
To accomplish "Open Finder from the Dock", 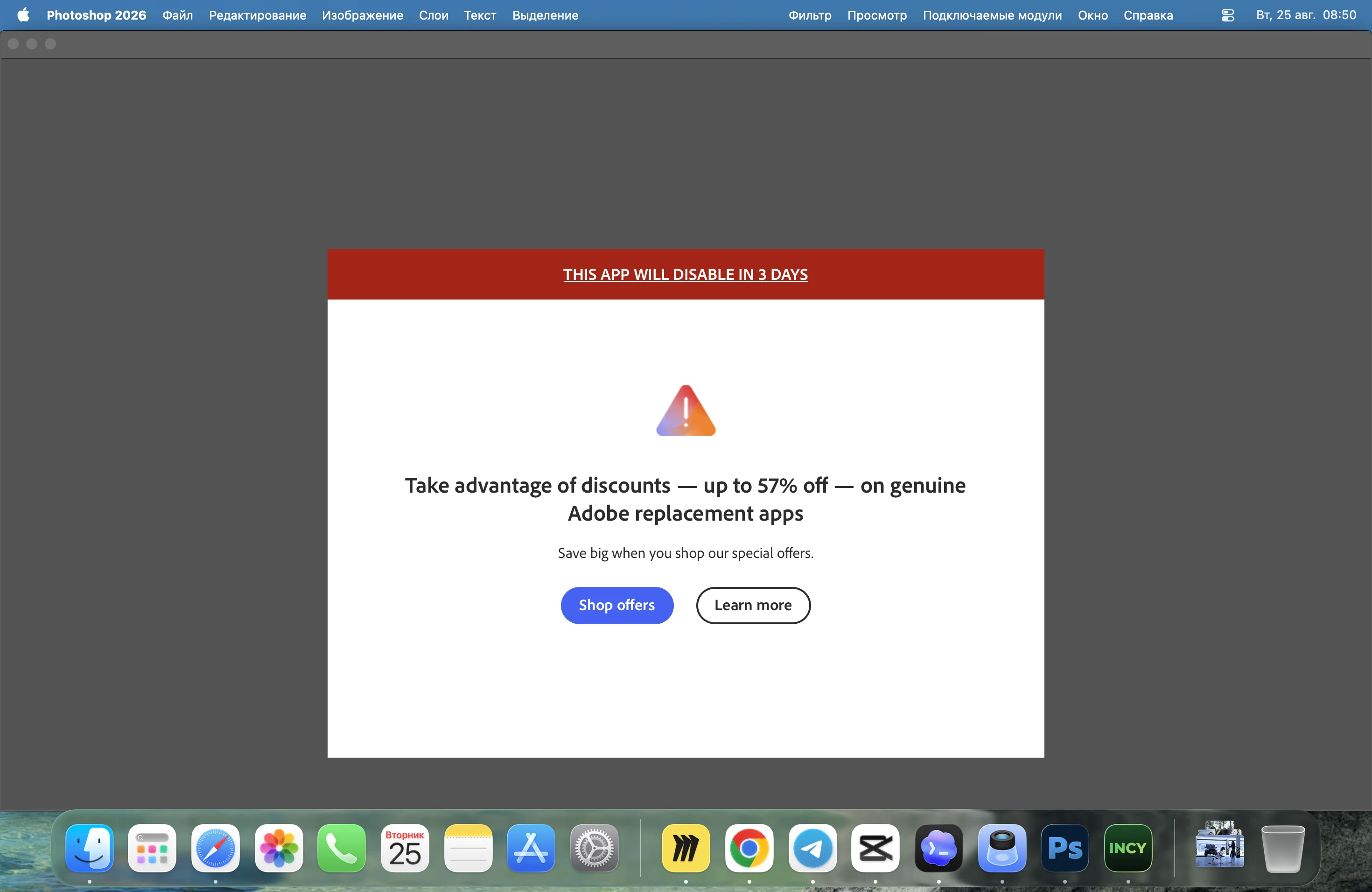I will coord(89,848).
